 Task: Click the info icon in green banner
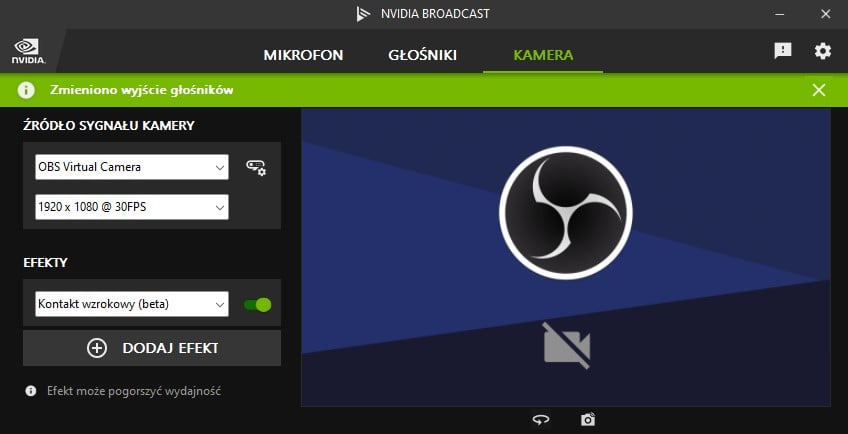[x=26, y=90]
